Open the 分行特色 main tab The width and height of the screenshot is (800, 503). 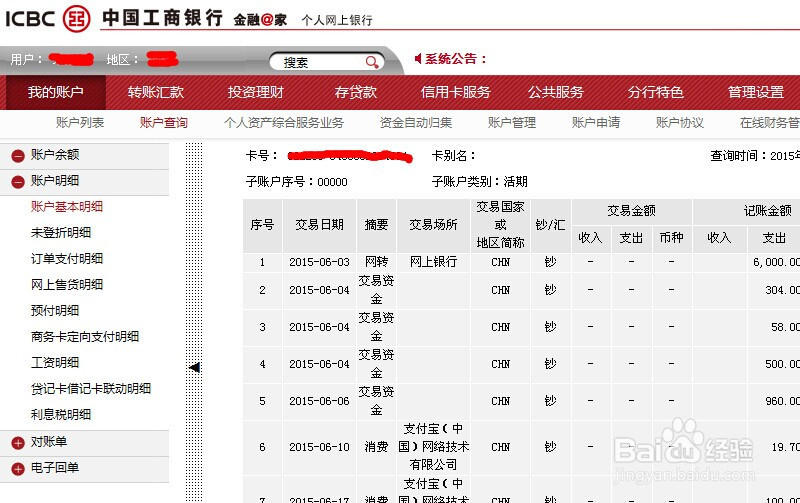[x=656, y=92]
